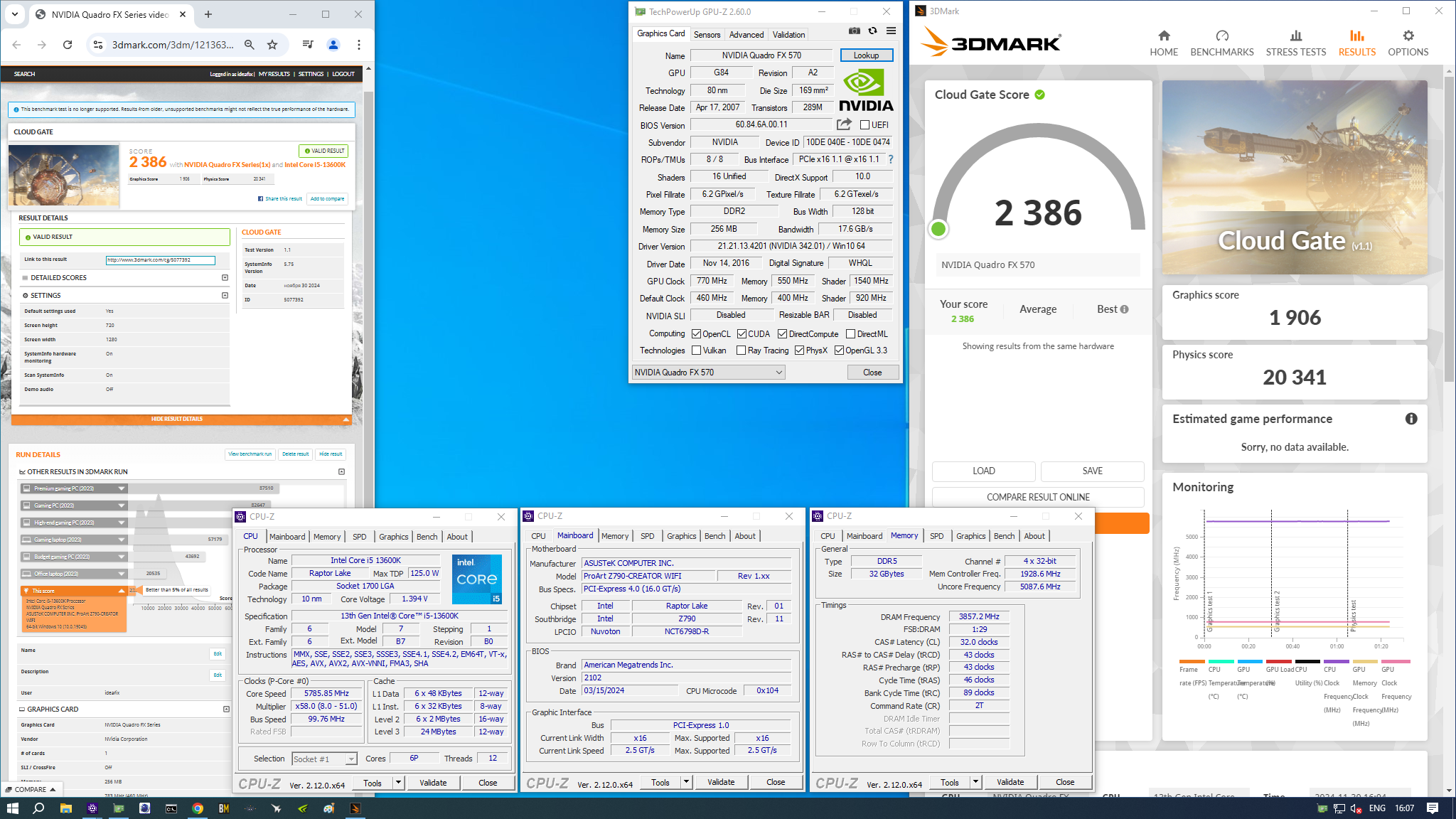Go back in Chrome

[x=16, y=45]
